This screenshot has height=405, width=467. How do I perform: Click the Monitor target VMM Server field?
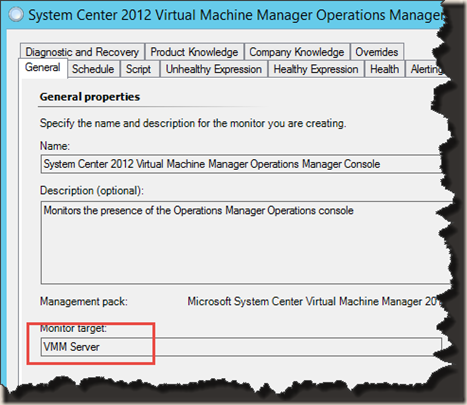(x=241, y=347)
